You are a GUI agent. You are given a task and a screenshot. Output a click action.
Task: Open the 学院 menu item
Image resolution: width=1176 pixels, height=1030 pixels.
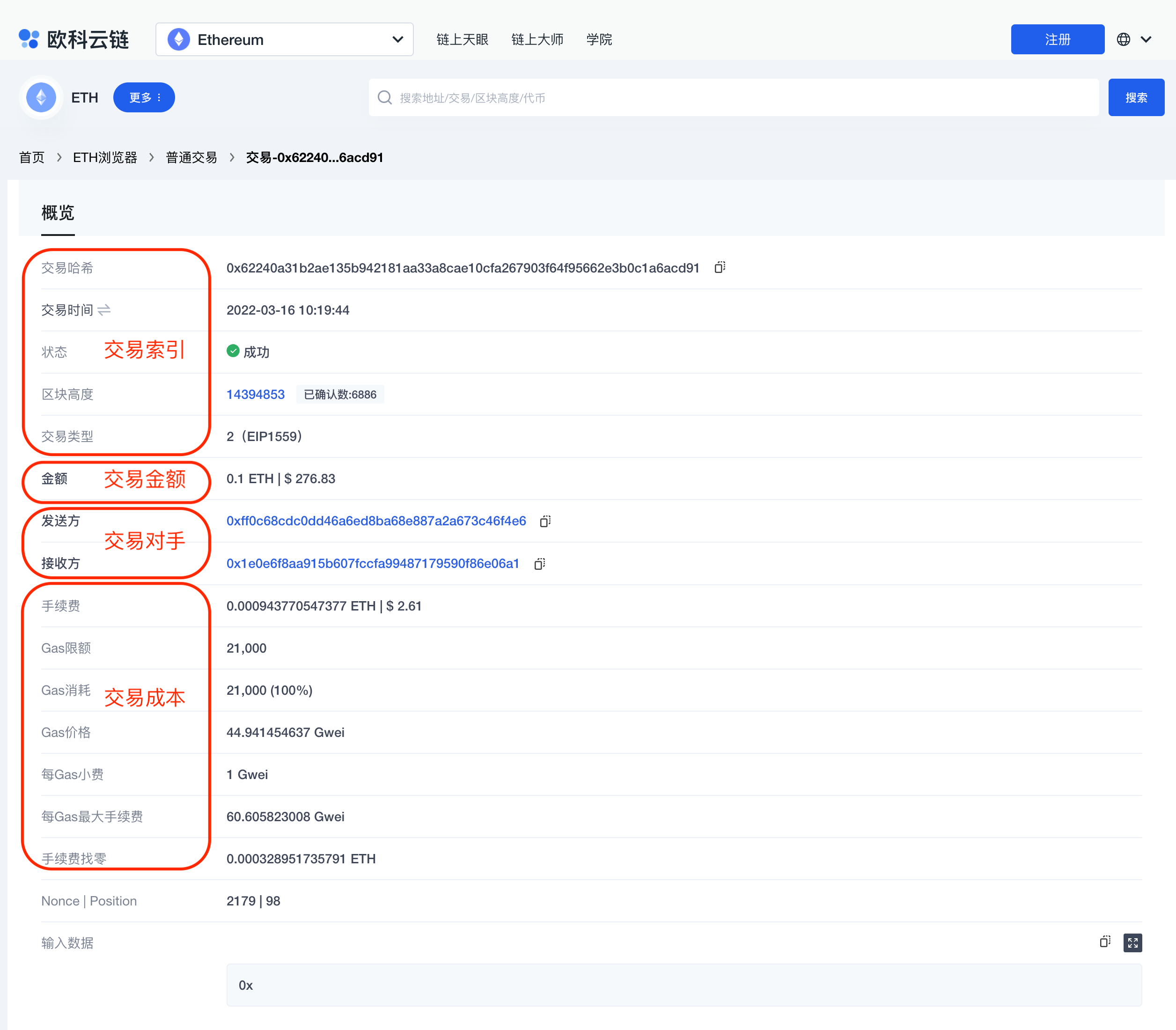click(x=599, y=39)
